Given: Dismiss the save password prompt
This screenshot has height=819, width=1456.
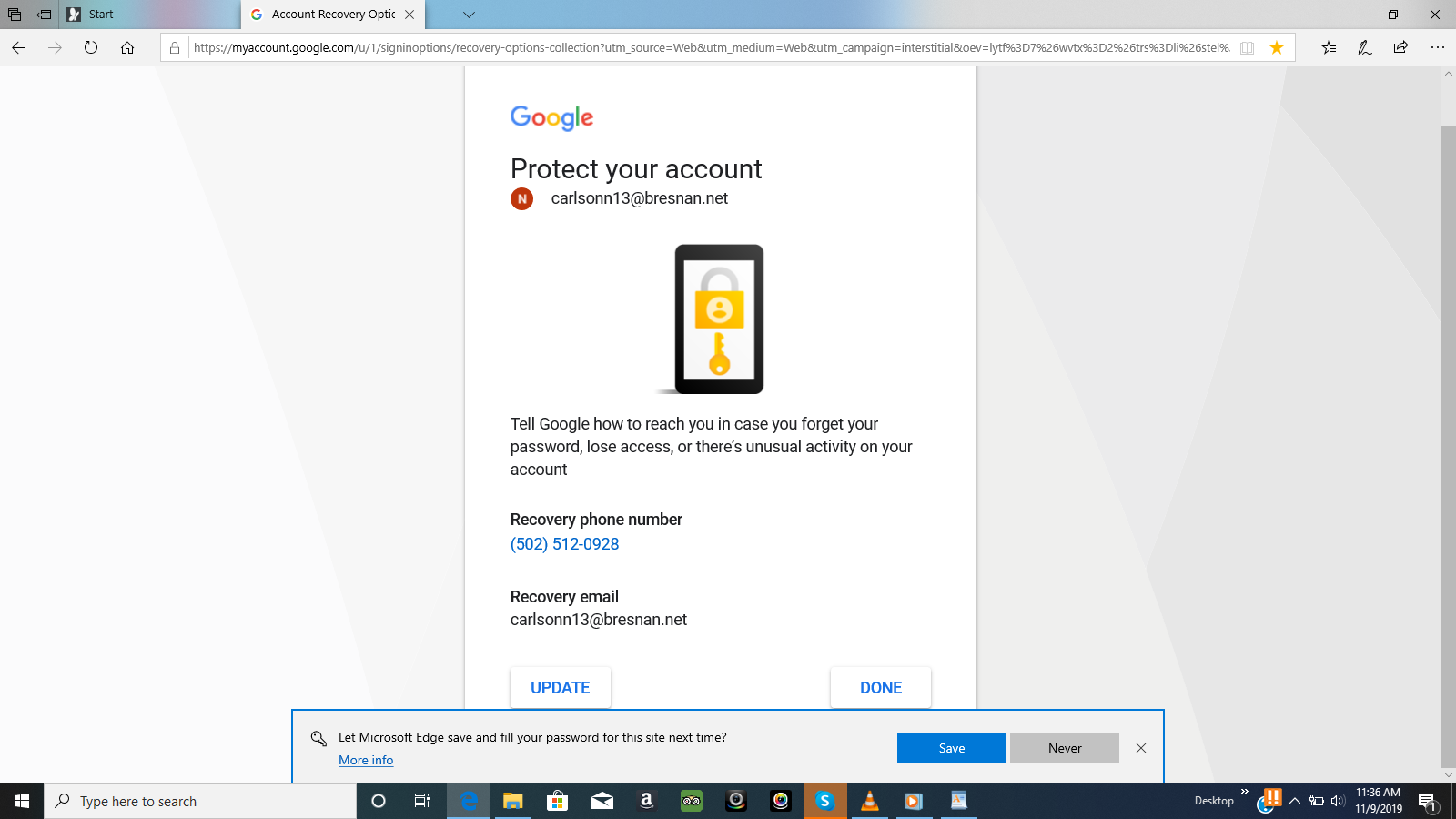Looking at the screenshot, I should [x=1141, y=748].
